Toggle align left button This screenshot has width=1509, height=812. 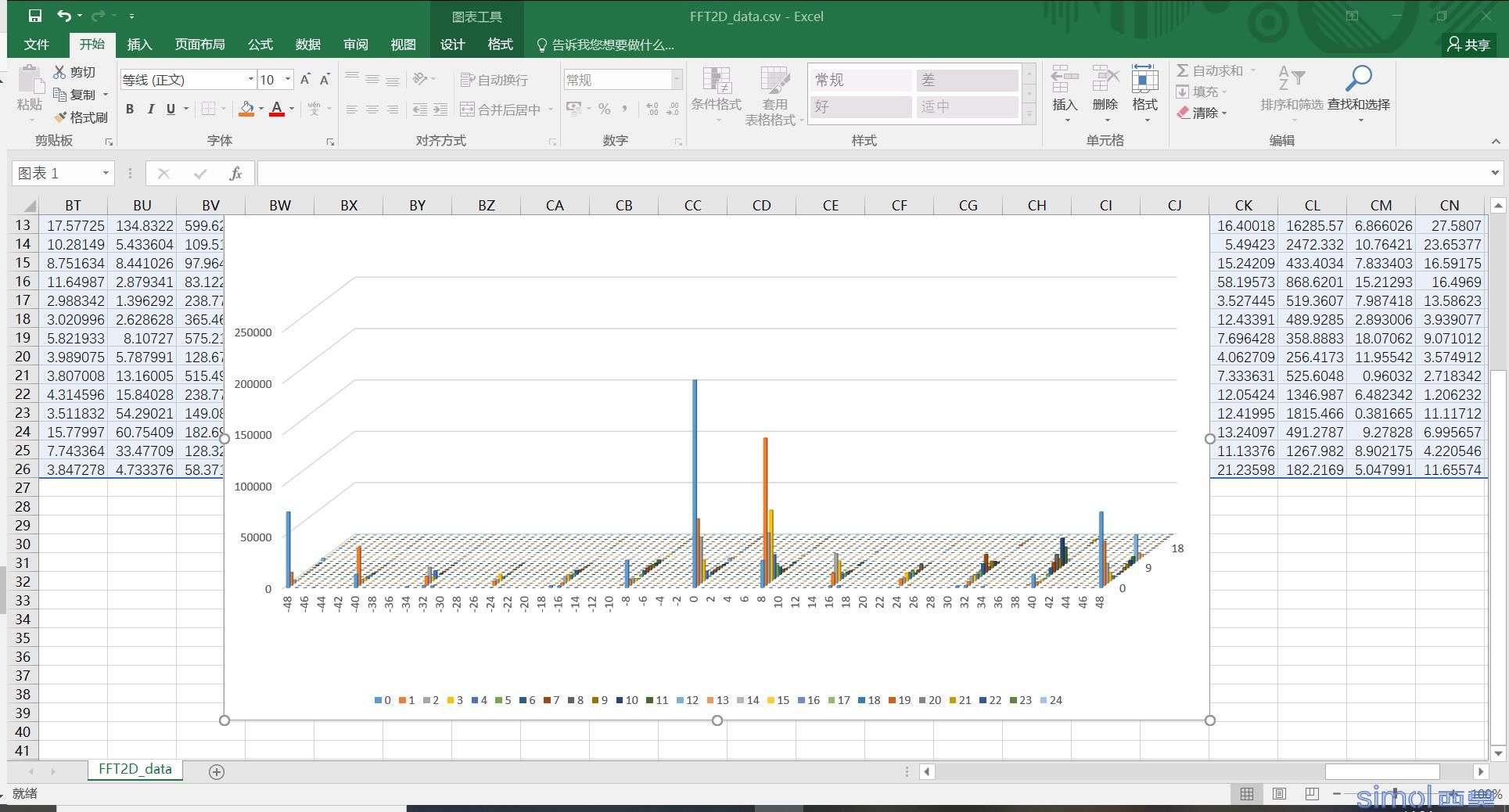tap(352, 110)
